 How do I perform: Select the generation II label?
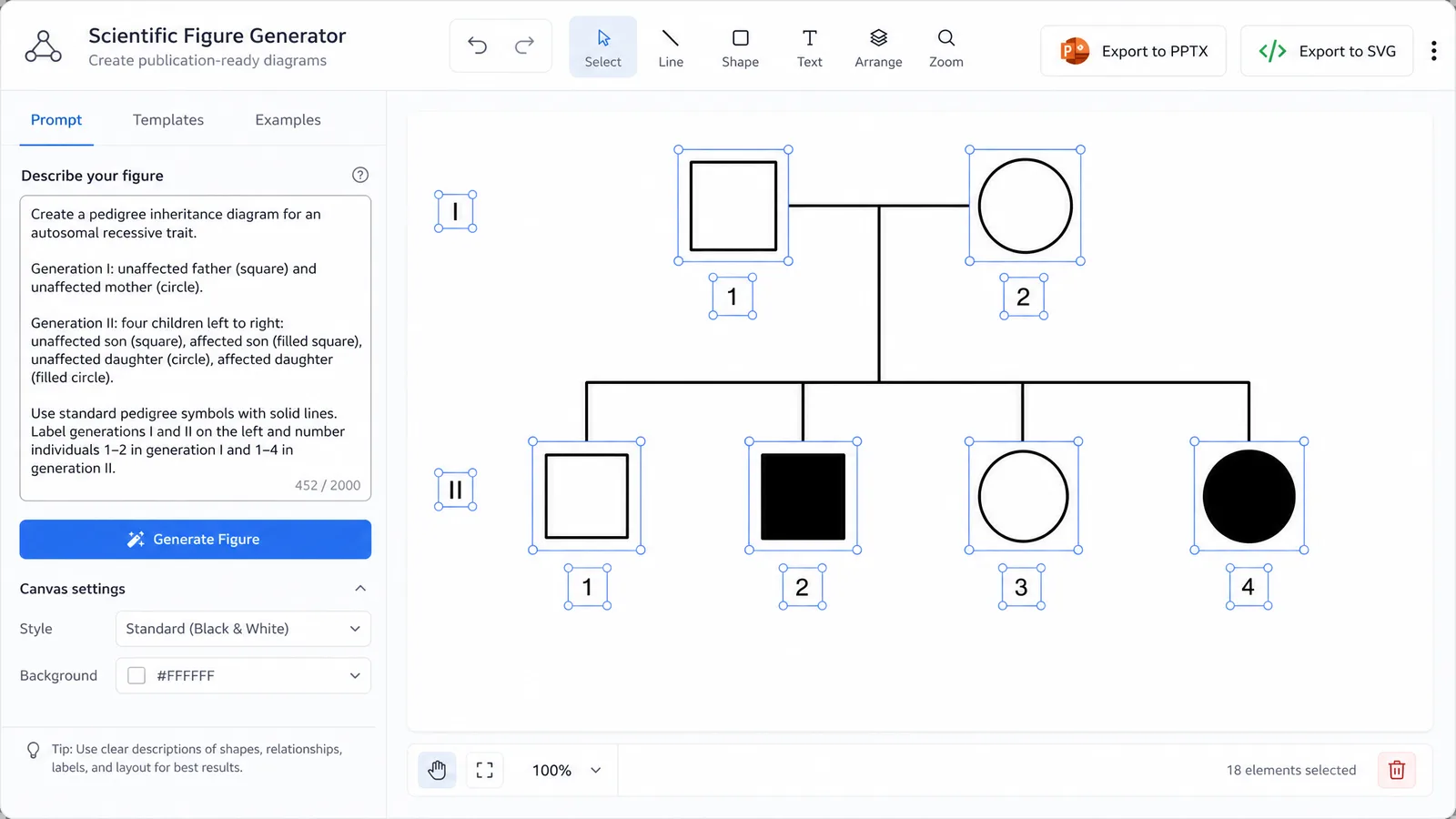point(456,490)
